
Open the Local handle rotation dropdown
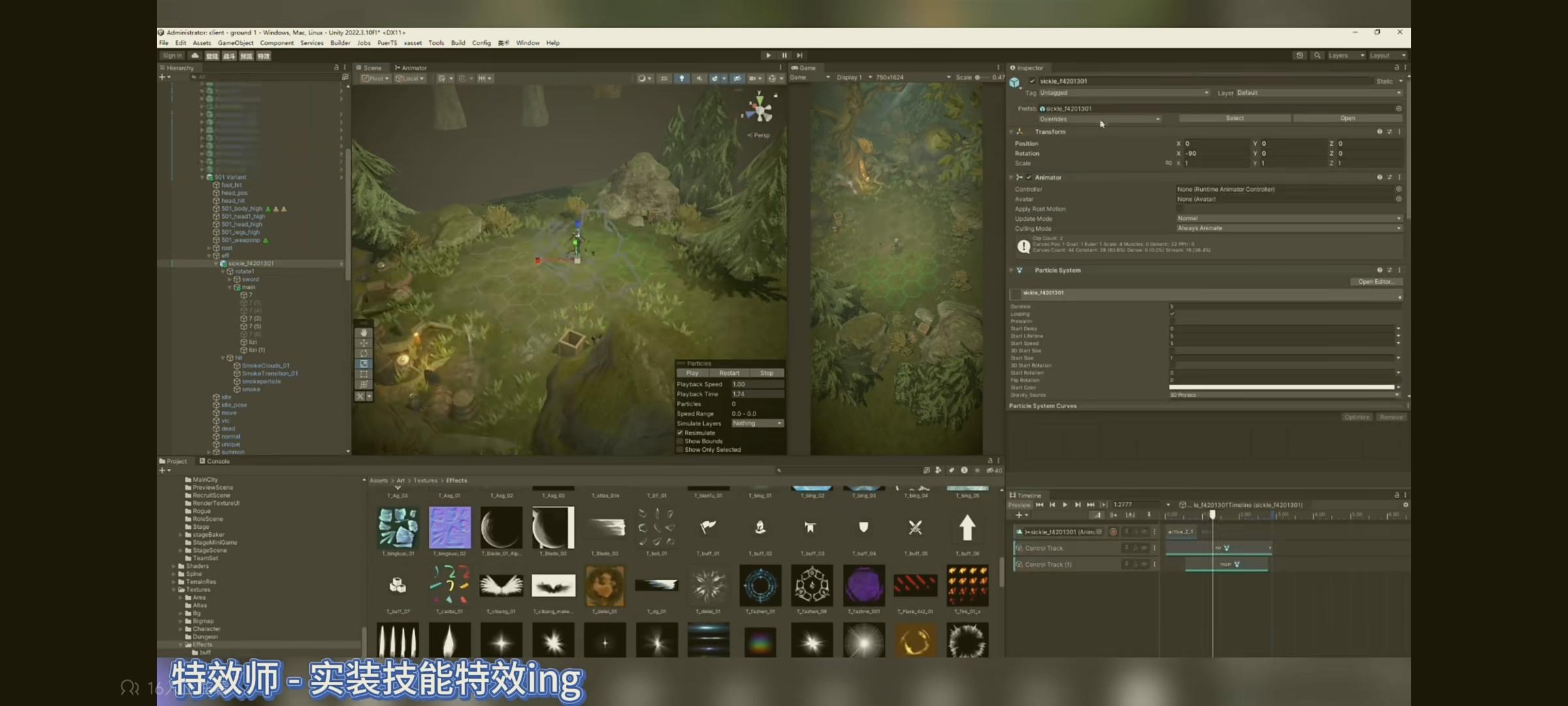[410, 78]
